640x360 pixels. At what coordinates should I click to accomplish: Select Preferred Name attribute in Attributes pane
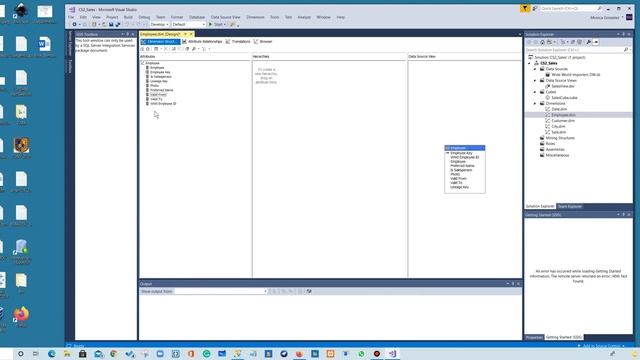click(161, 90)
